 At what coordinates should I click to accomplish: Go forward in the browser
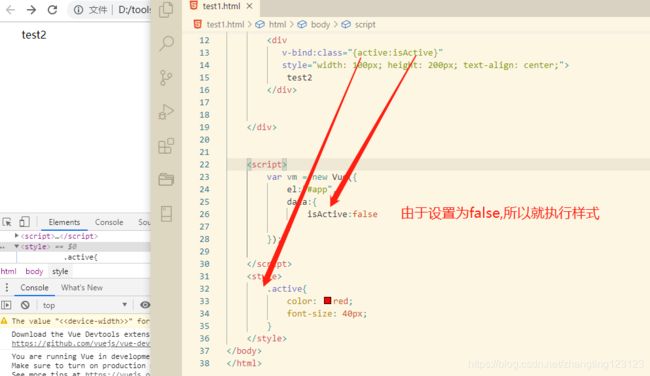(x=31, y=10)
